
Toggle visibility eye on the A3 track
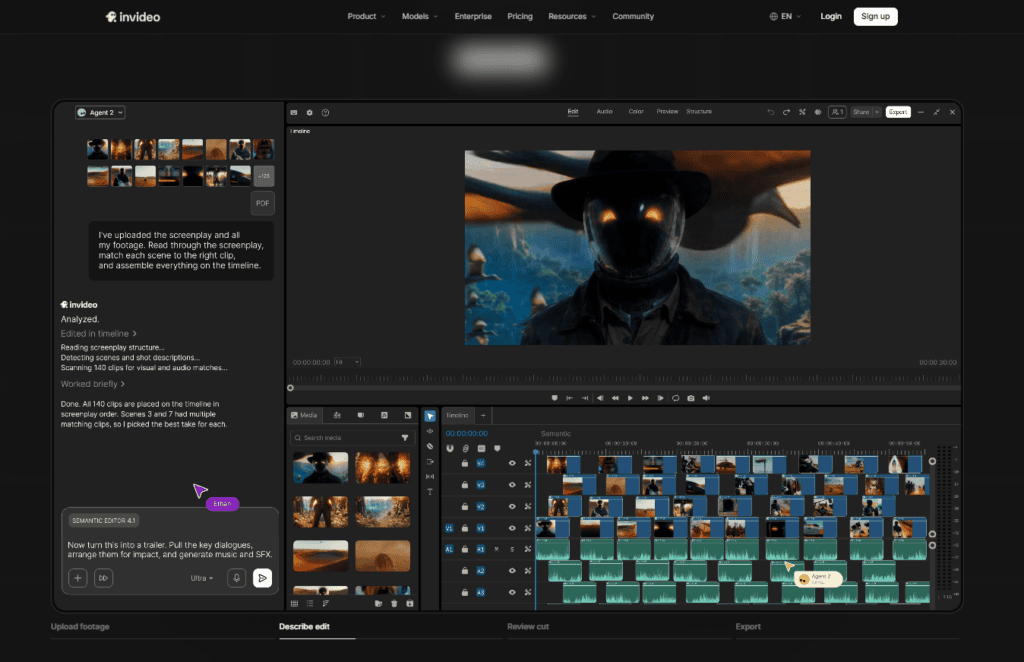pos(512,593)
